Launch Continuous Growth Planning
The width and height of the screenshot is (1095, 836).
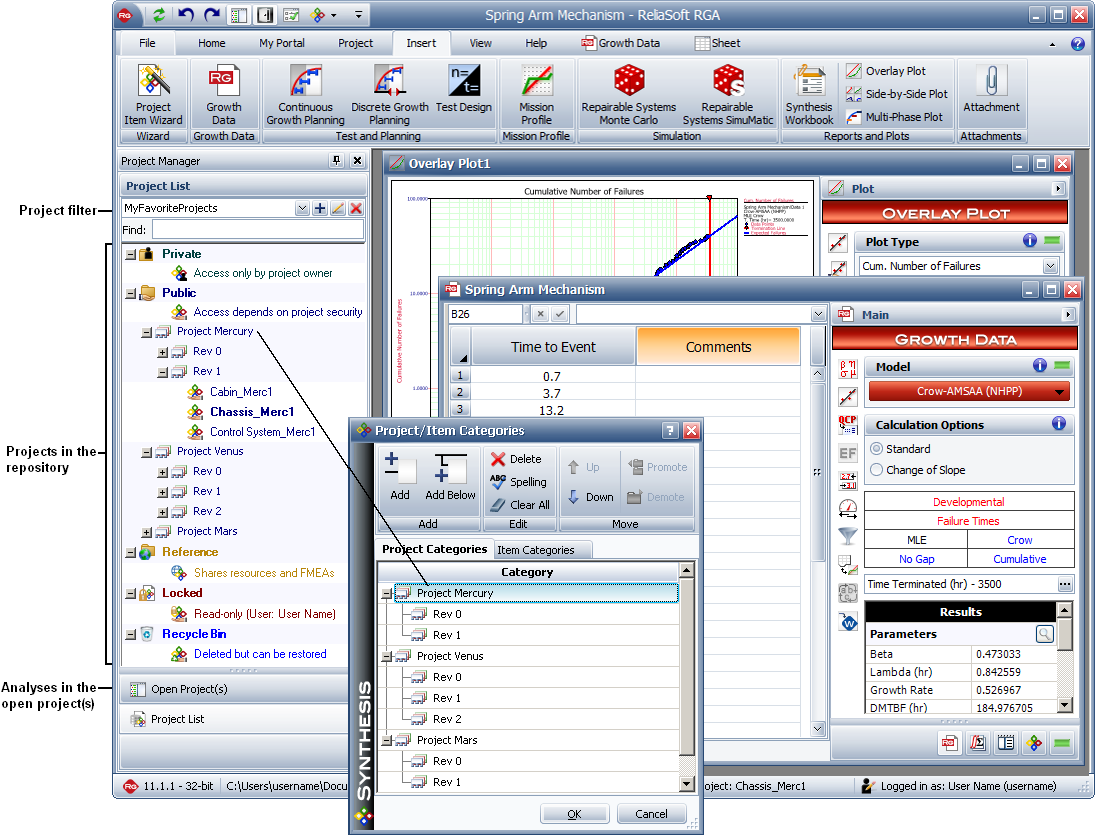pyautogui.click(x=305, y=95)
